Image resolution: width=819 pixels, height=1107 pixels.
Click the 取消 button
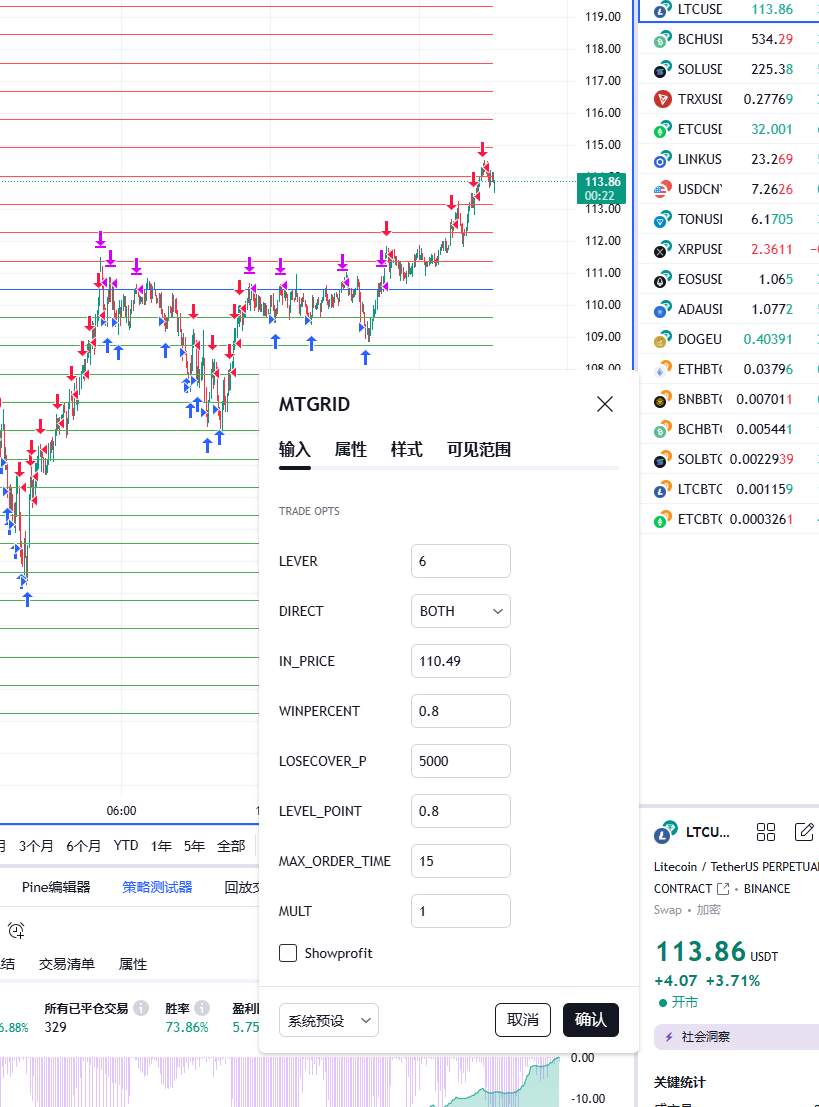pos(523,1020)
